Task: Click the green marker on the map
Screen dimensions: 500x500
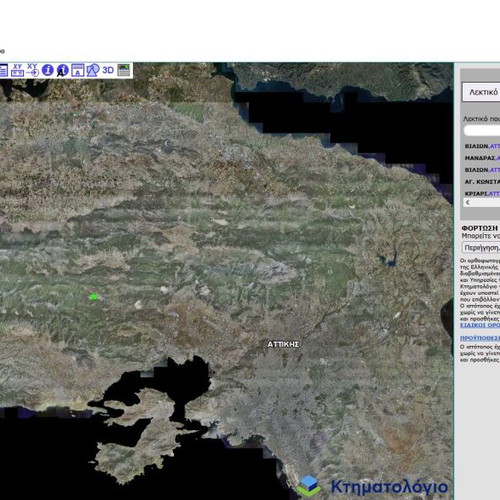Action: [94, 296]
